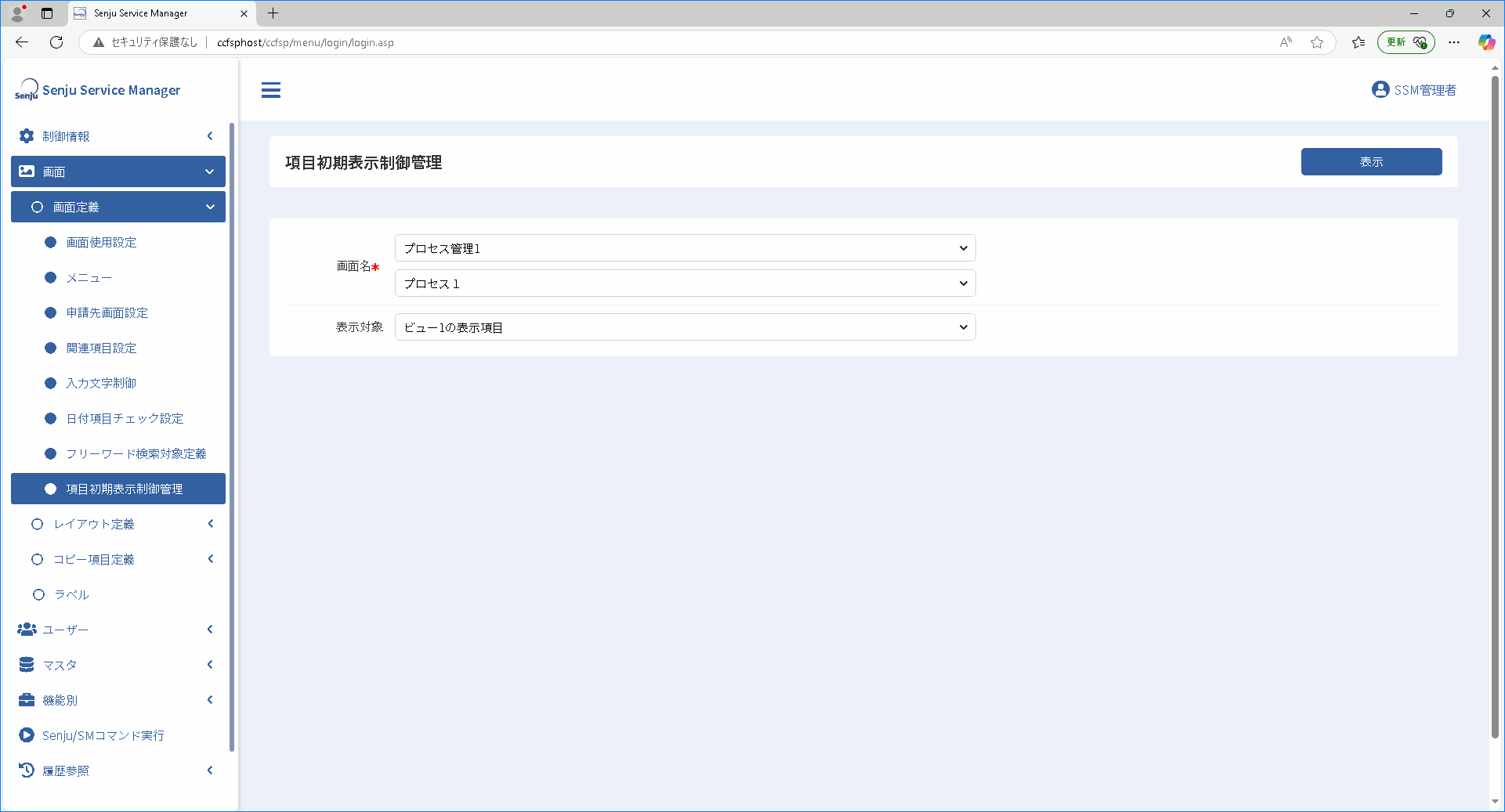The width and height of the screenshot is (1505, 812).
Task: Click the 機能別 briefcase icon
Action: pyautogui.click(x=27, y=700)
